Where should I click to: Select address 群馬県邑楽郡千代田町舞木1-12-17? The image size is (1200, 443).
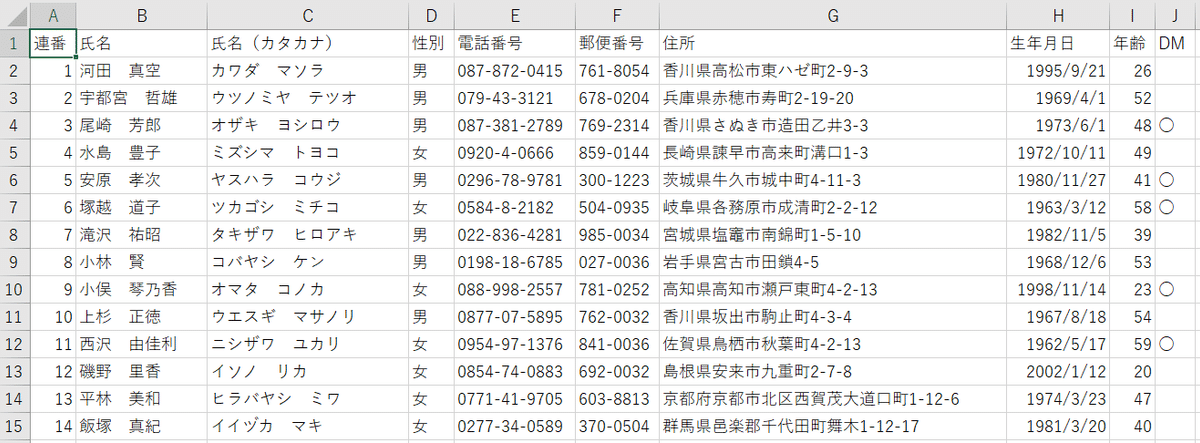click(x=832, y=425)
